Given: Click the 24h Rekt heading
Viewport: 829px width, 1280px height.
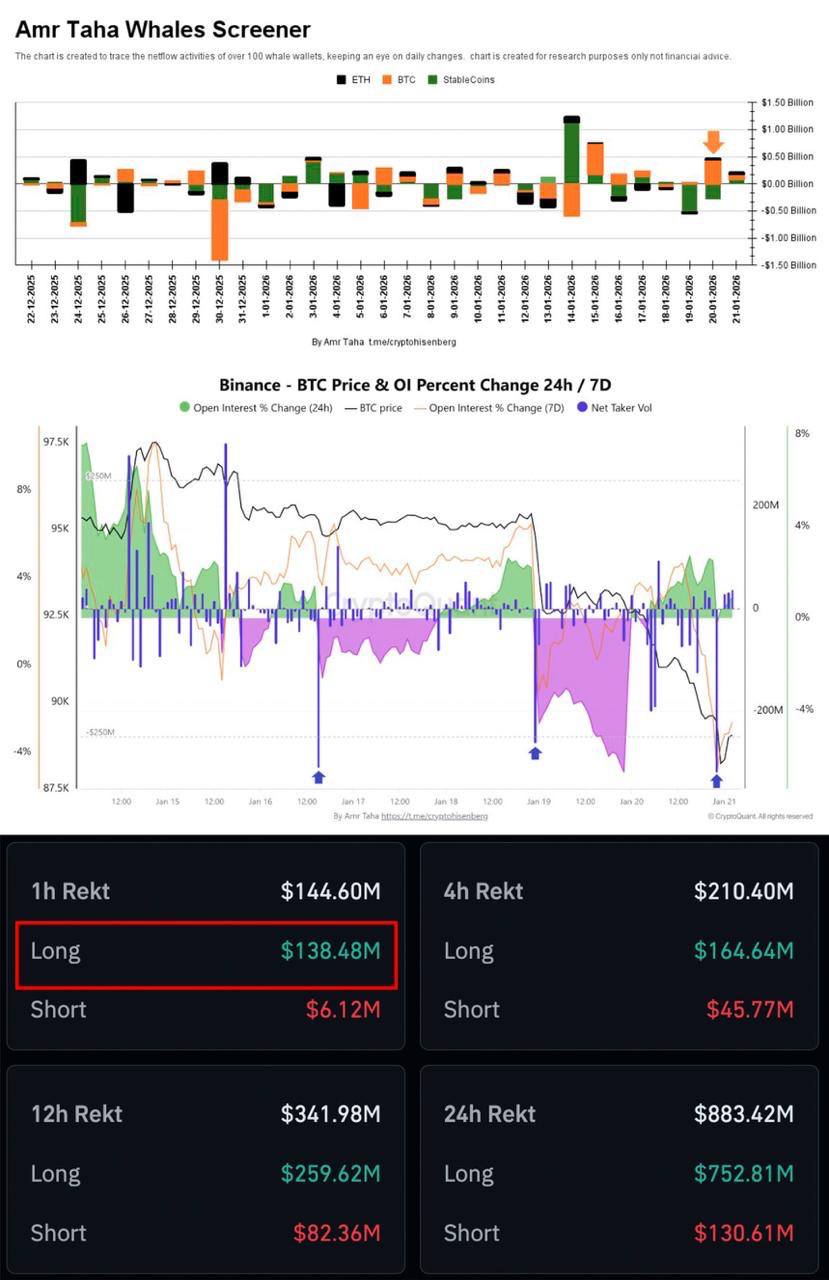Looking at the screenshot, I should pos(490,1114).
